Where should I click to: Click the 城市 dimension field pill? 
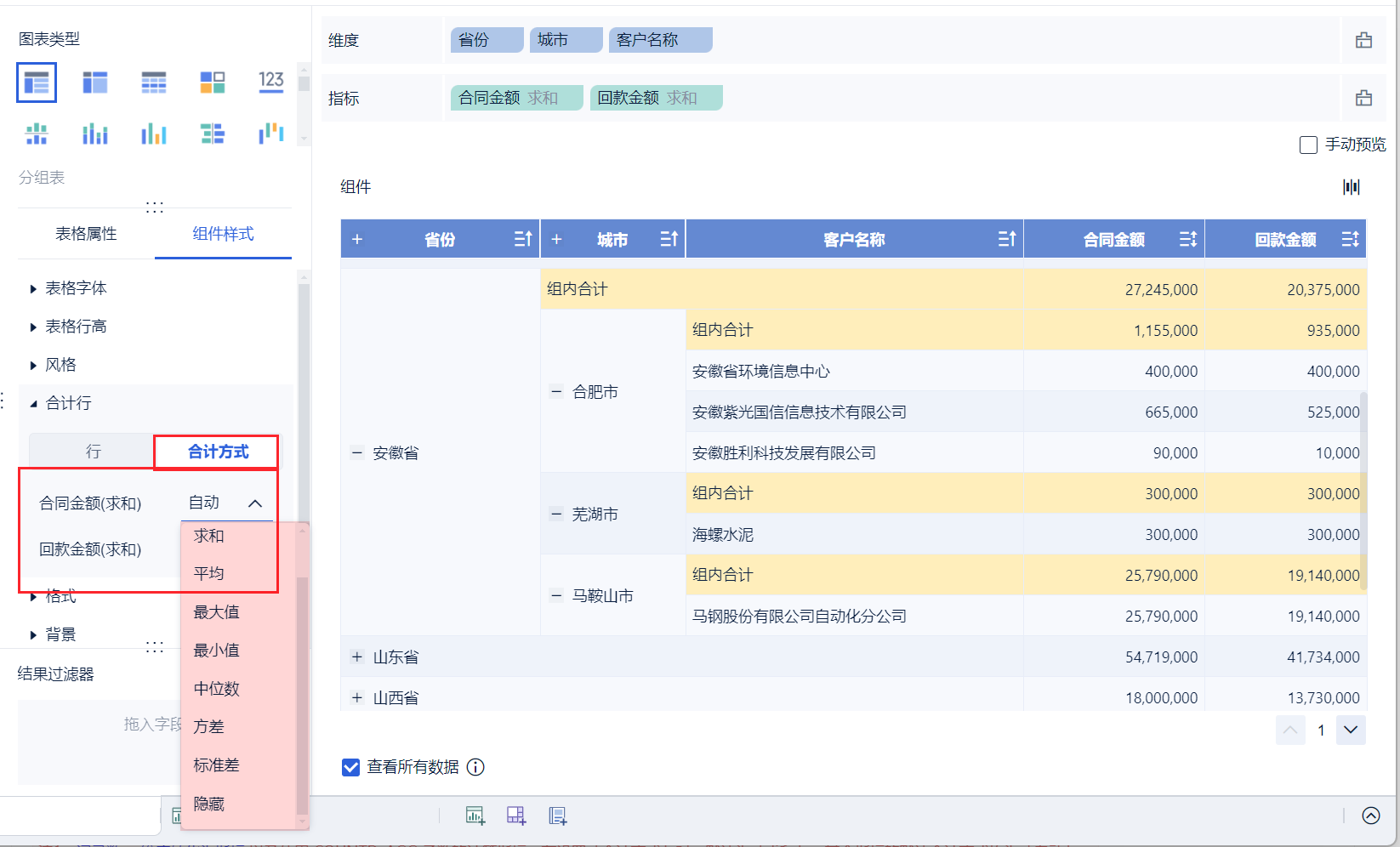pos(566,40)
